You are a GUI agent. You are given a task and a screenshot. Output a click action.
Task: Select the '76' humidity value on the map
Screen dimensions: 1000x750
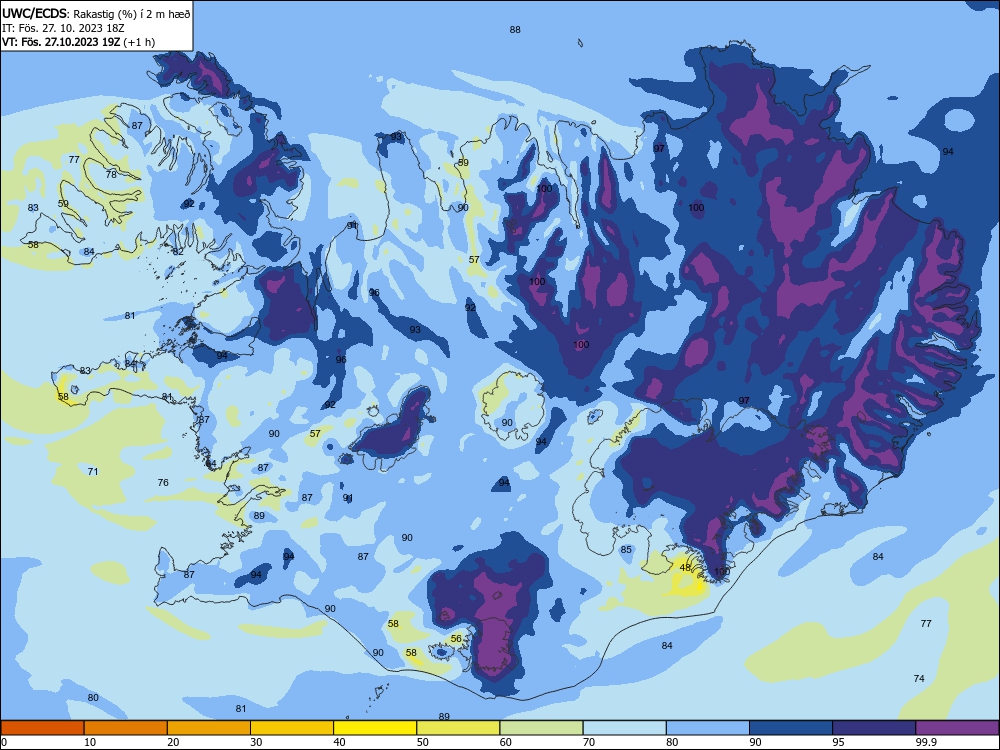click(163, 482)
